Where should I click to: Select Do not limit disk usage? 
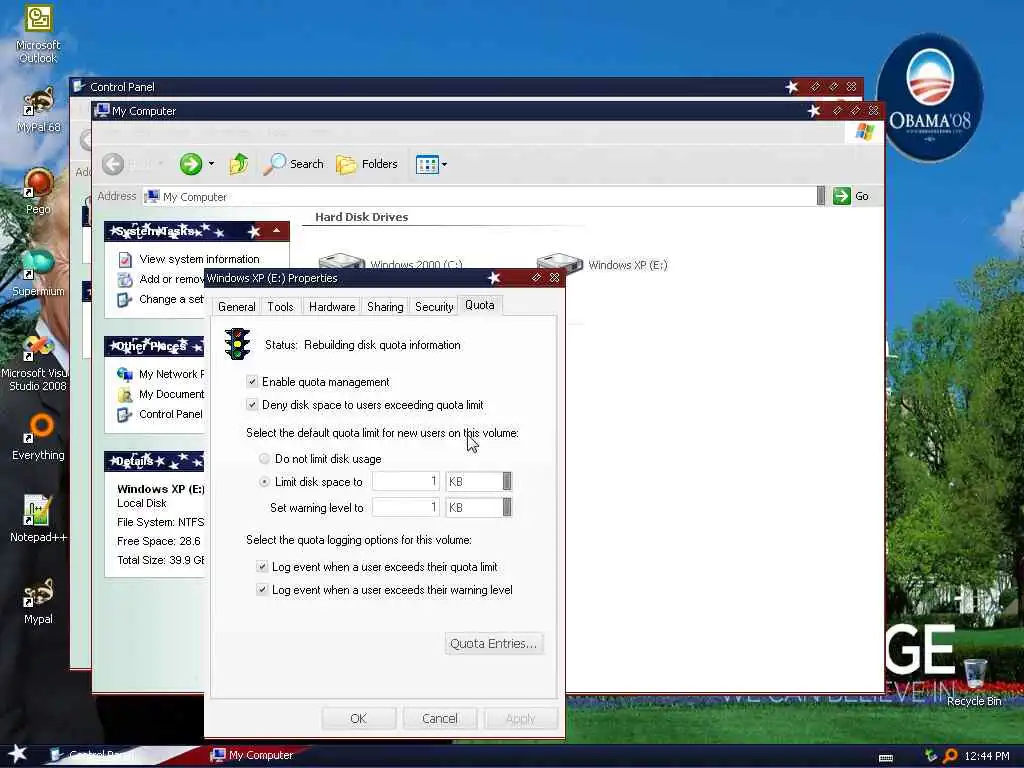[264, 458]
